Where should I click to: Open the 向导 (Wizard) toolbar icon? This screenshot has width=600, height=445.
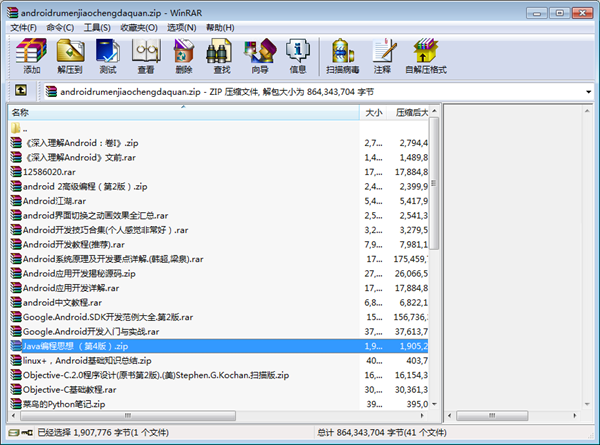[x=260, y=50]
